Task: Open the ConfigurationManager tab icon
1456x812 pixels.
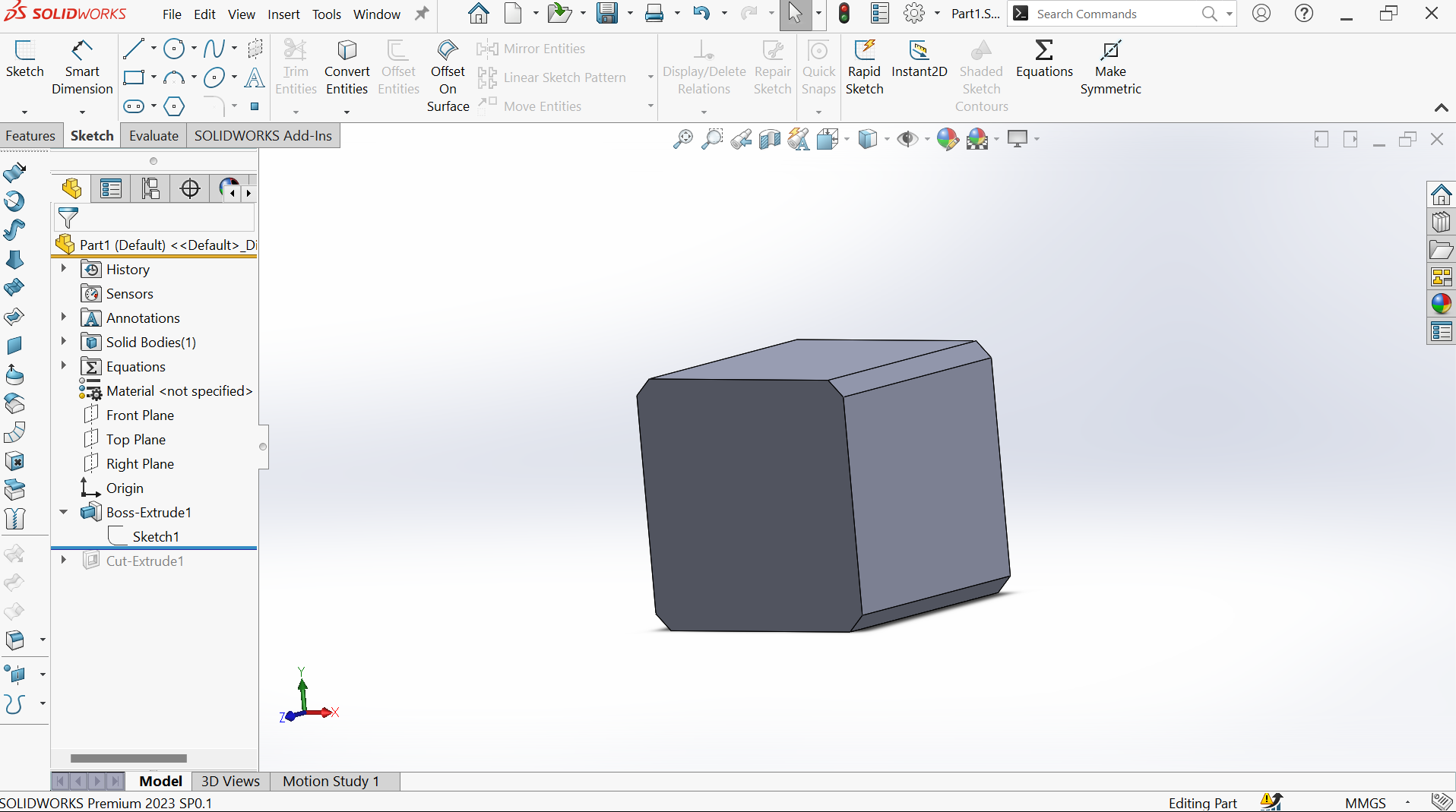Action: (x=150, y=188)
